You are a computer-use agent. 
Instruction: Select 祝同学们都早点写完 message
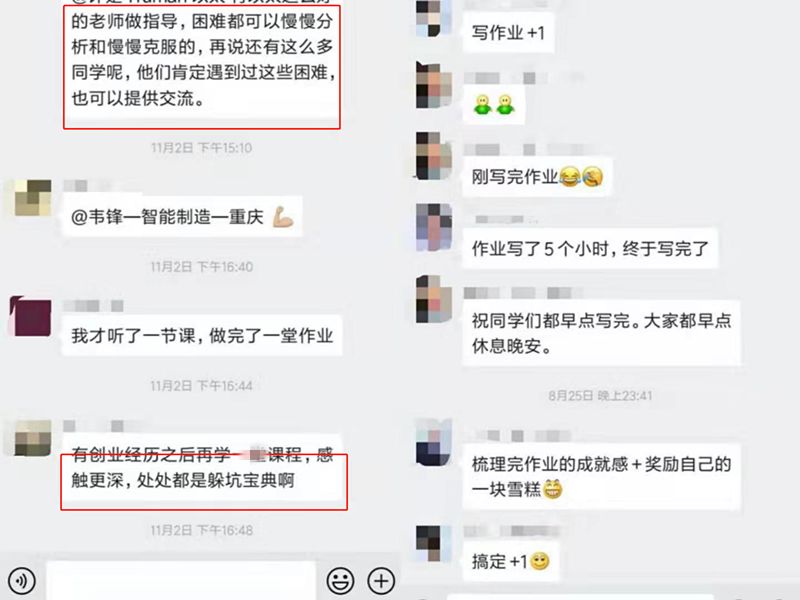(x=601, y=333)
